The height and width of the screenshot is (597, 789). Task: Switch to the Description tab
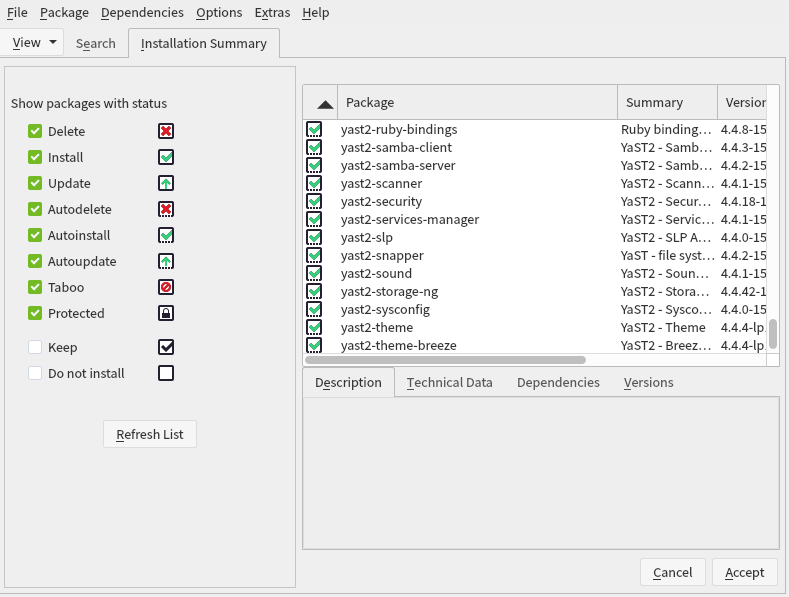pos(348,383)
